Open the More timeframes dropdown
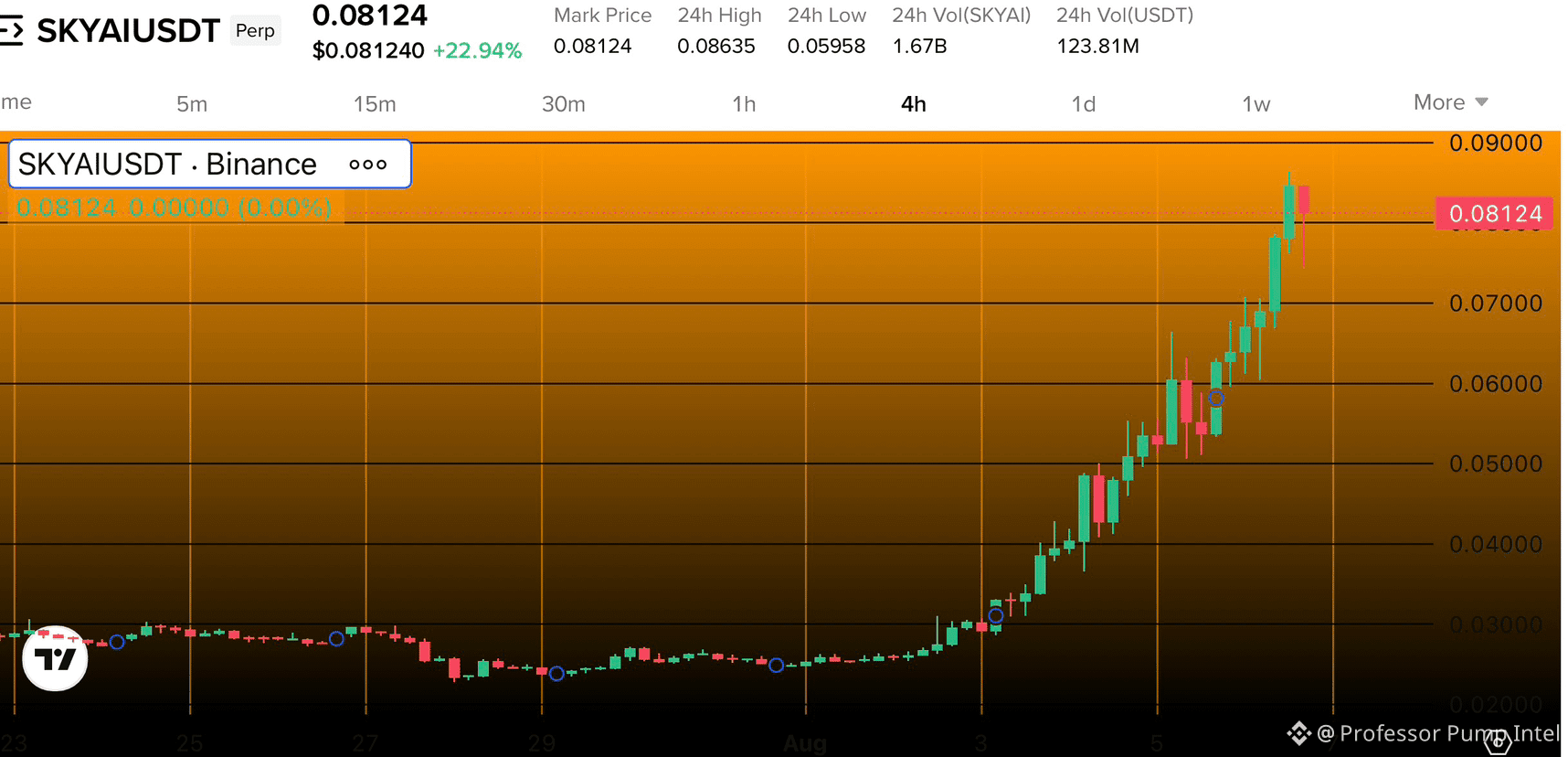 click(x=1451, y=102)
